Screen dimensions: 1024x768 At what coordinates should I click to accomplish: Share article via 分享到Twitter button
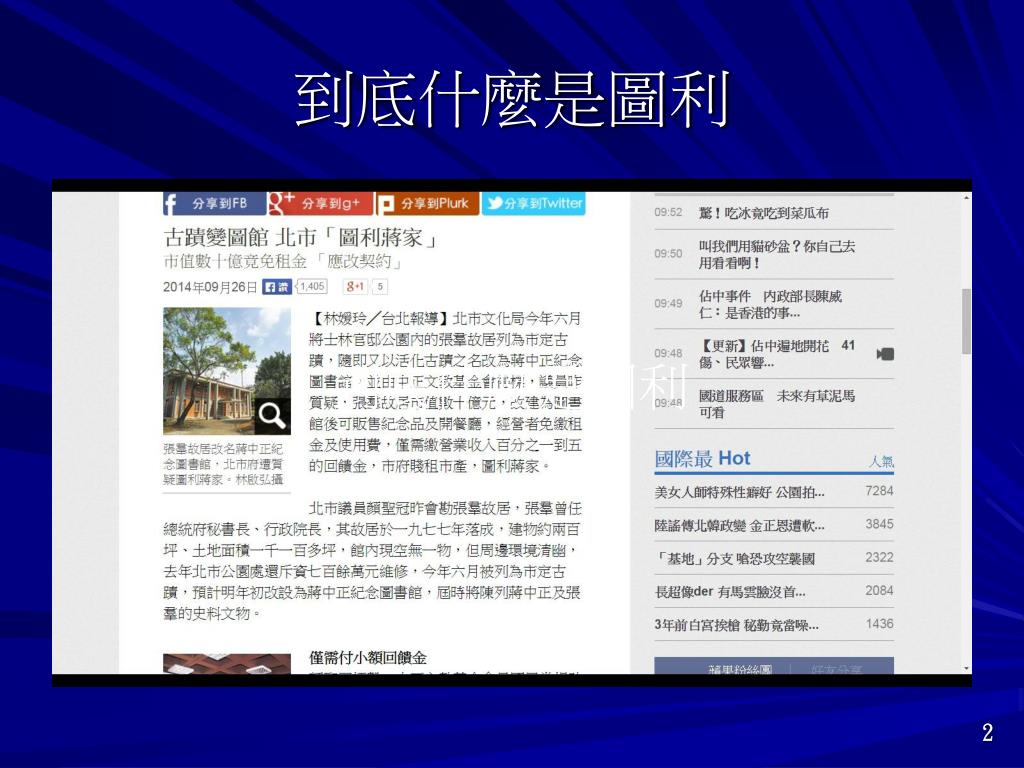pos(534,203)
